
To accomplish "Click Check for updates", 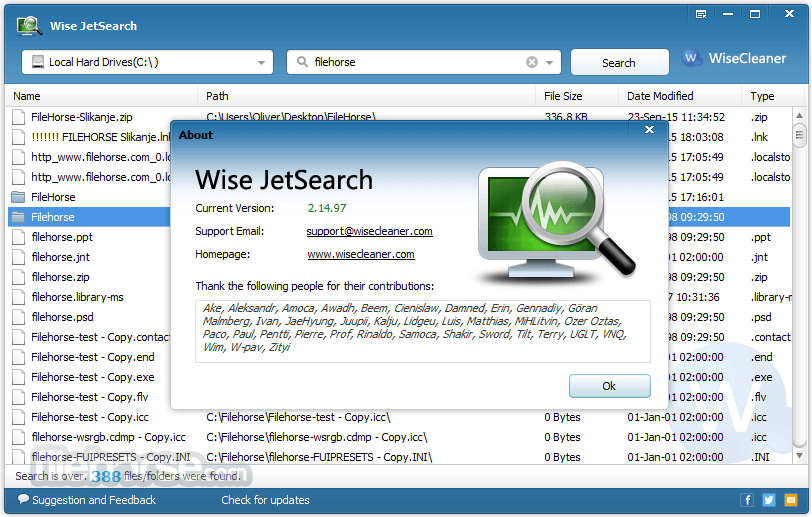I will tap(265, 500).
